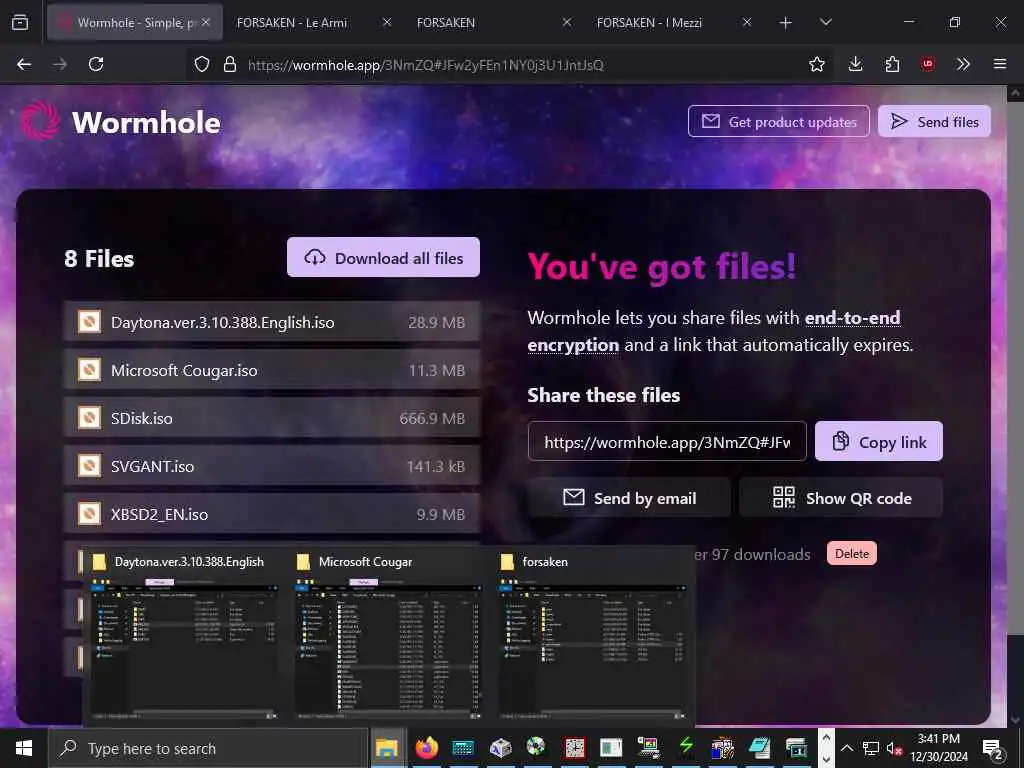Image resolution: width=1024 pixels, height=768 pixels.
Task: Open the notification center icon
Action: coord(993,749)
